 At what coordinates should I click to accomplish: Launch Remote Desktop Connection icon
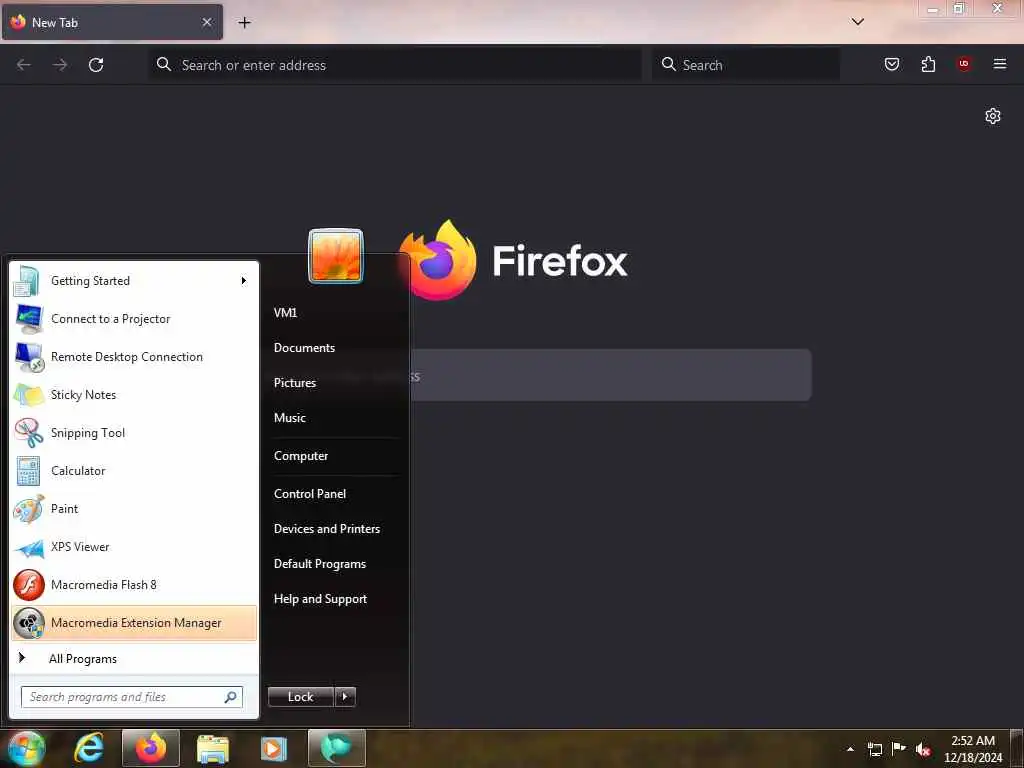pos(29,357)
